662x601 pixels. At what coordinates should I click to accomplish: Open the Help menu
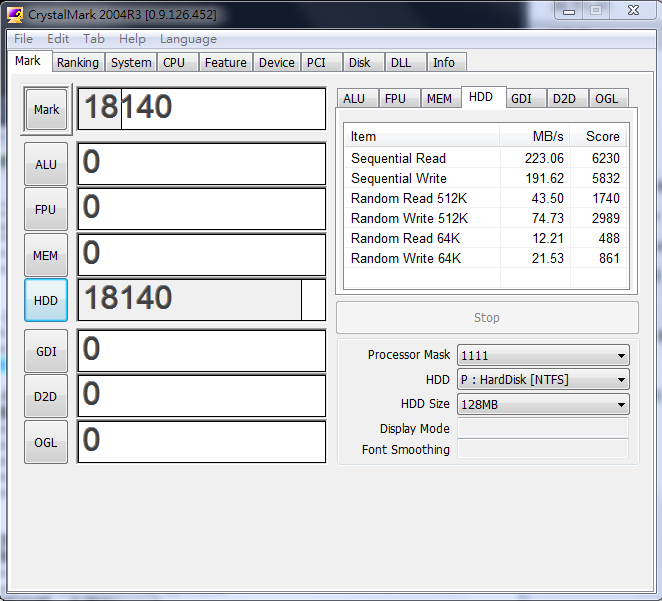pyautogui.click(x=132, y=39)
